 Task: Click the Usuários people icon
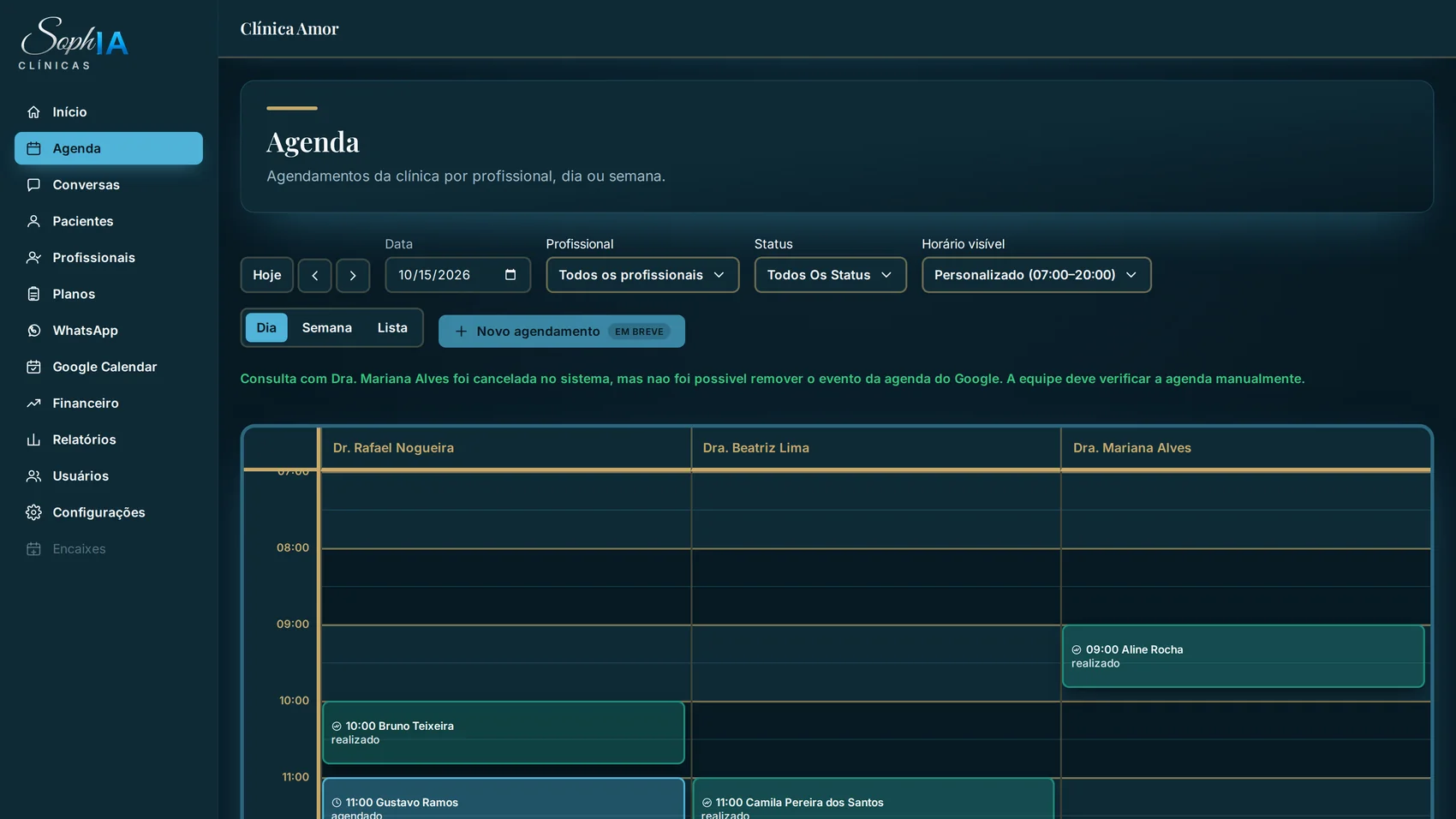click(x=33, y=476)
